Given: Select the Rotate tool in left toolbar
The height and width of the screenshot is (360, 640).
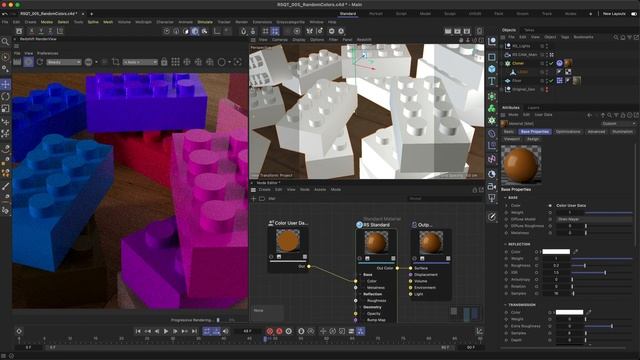Looking at the screenshot, I should coord(5,97).
